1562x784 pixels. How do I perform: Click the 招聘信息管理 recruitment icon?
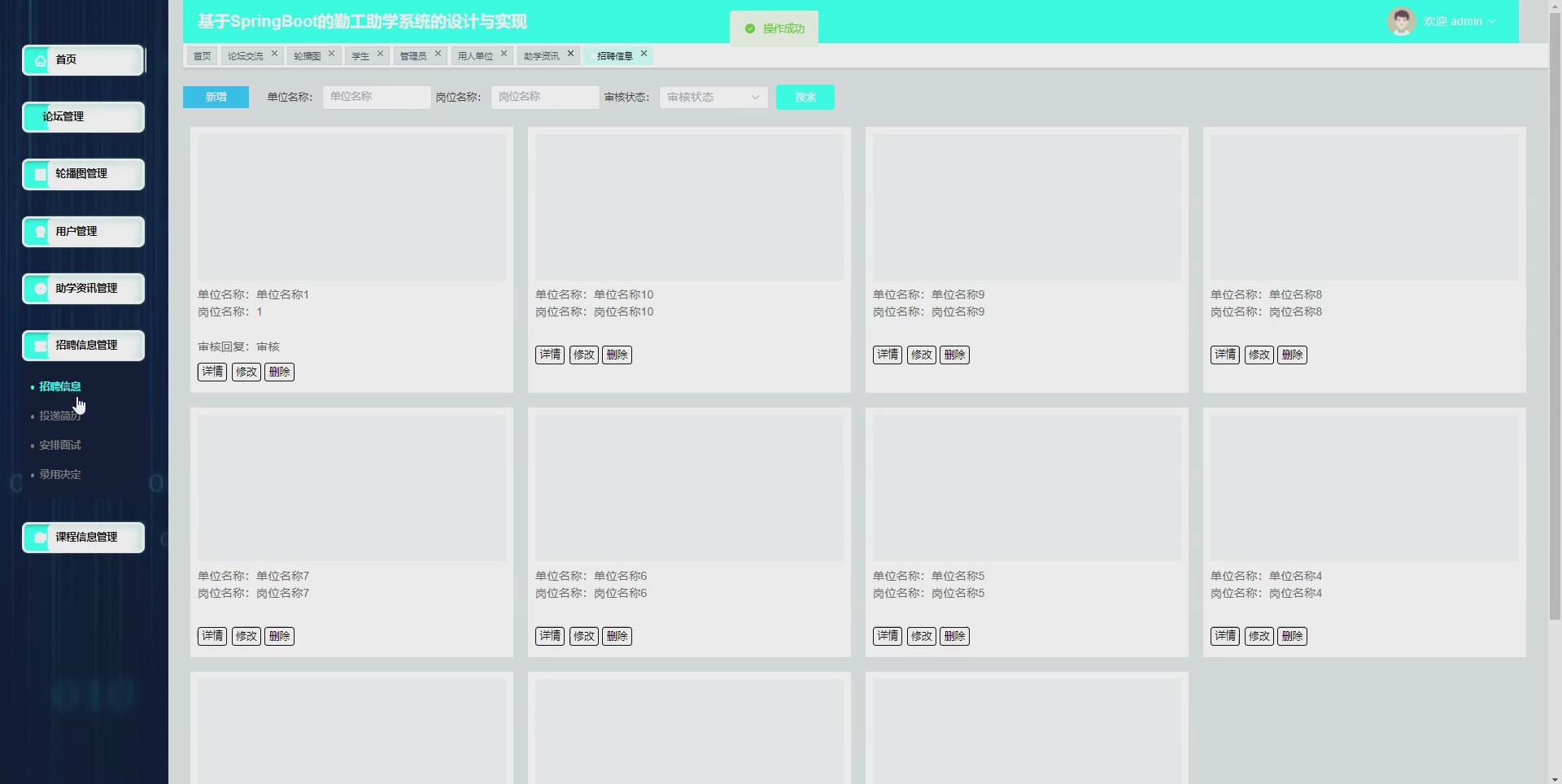click(39, 345)
